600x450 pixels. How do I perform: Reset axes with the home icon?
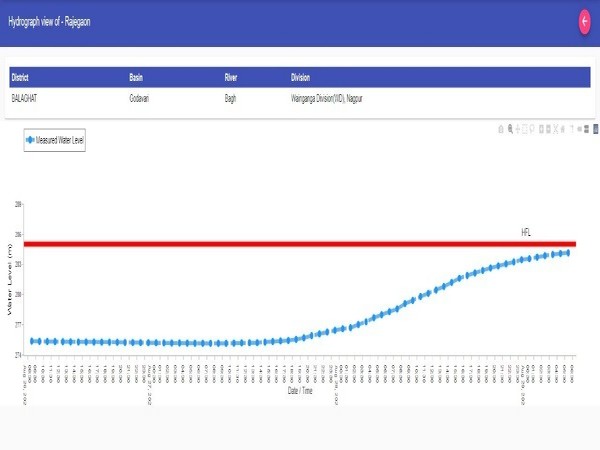point(564,129)
